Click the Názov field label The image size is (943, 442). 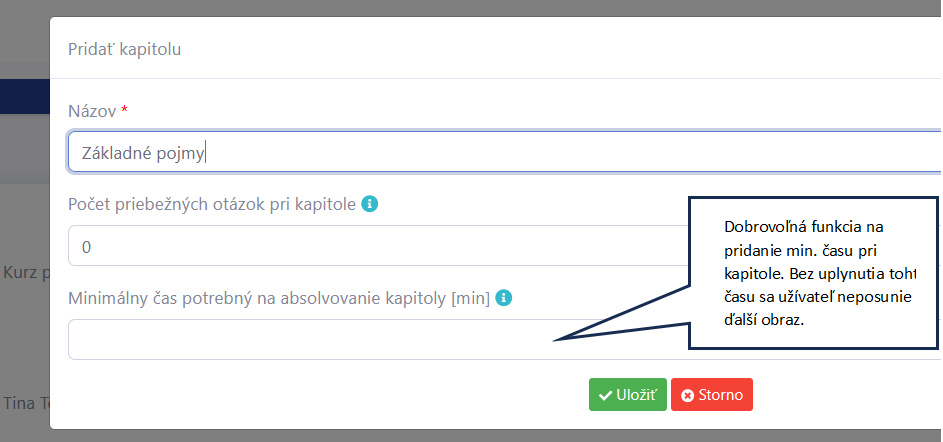coord(92,111)
